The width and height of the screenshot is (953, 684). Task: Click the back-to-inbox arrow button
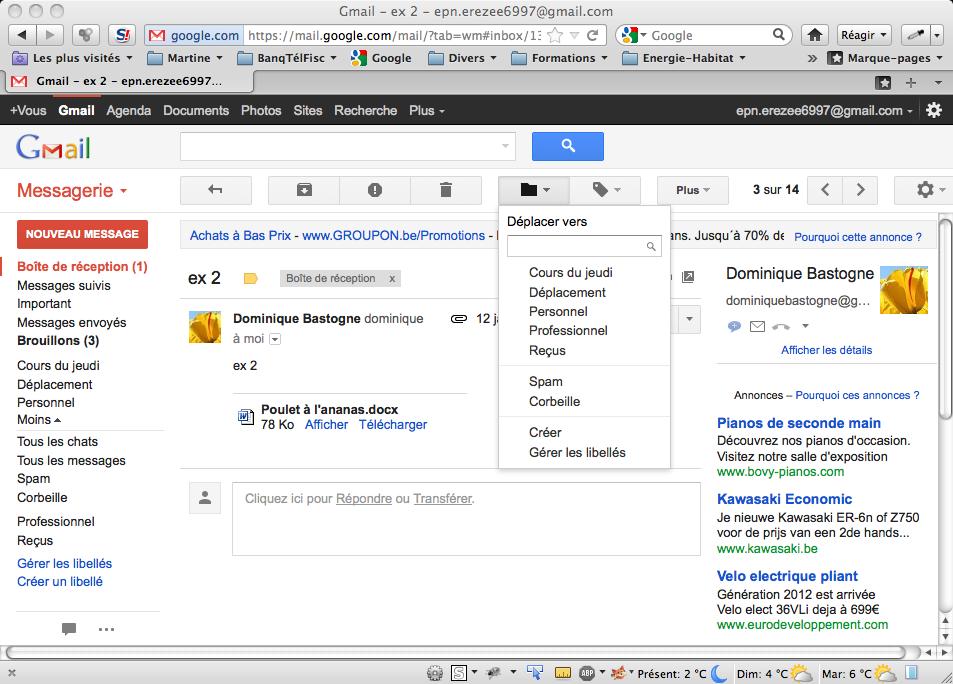216,190
